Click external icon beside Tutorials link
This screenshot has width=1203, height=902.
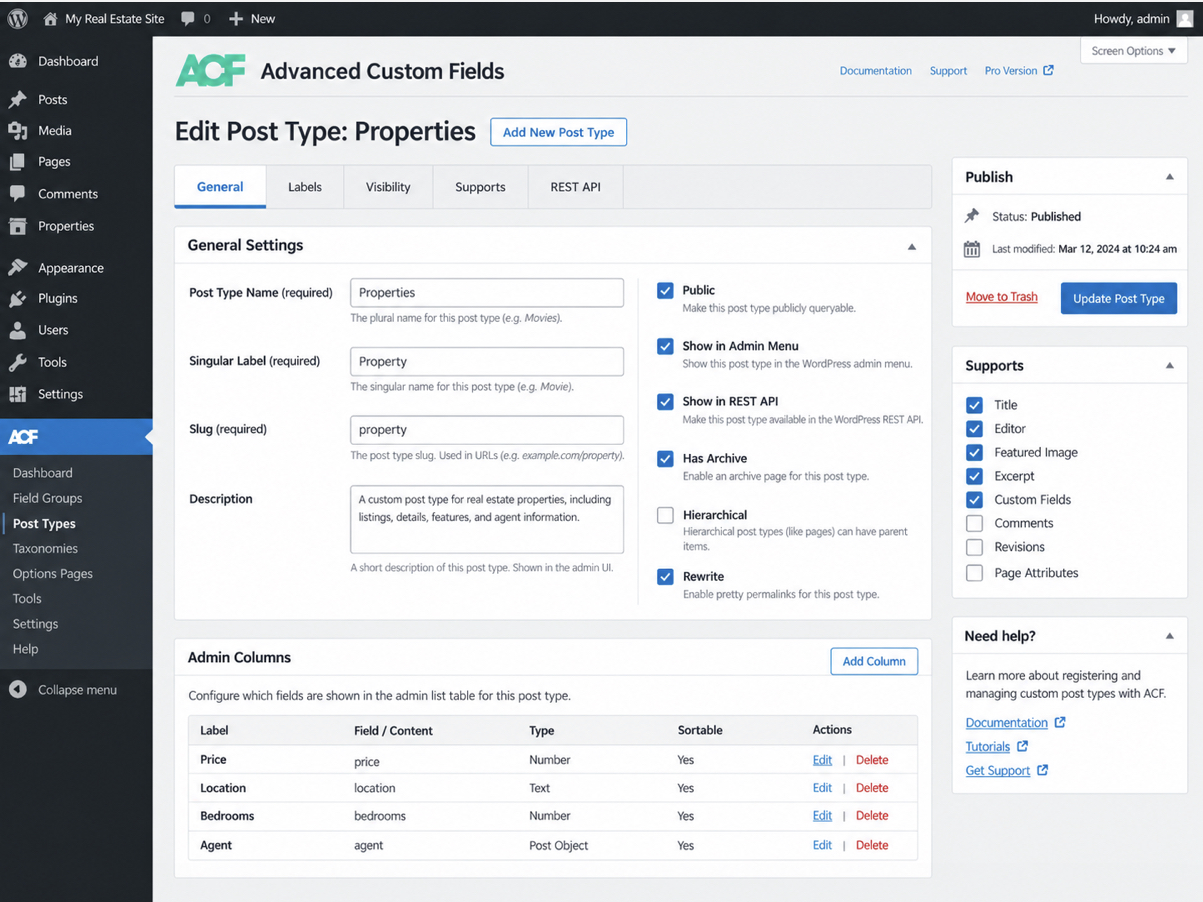coord(1022,746)
